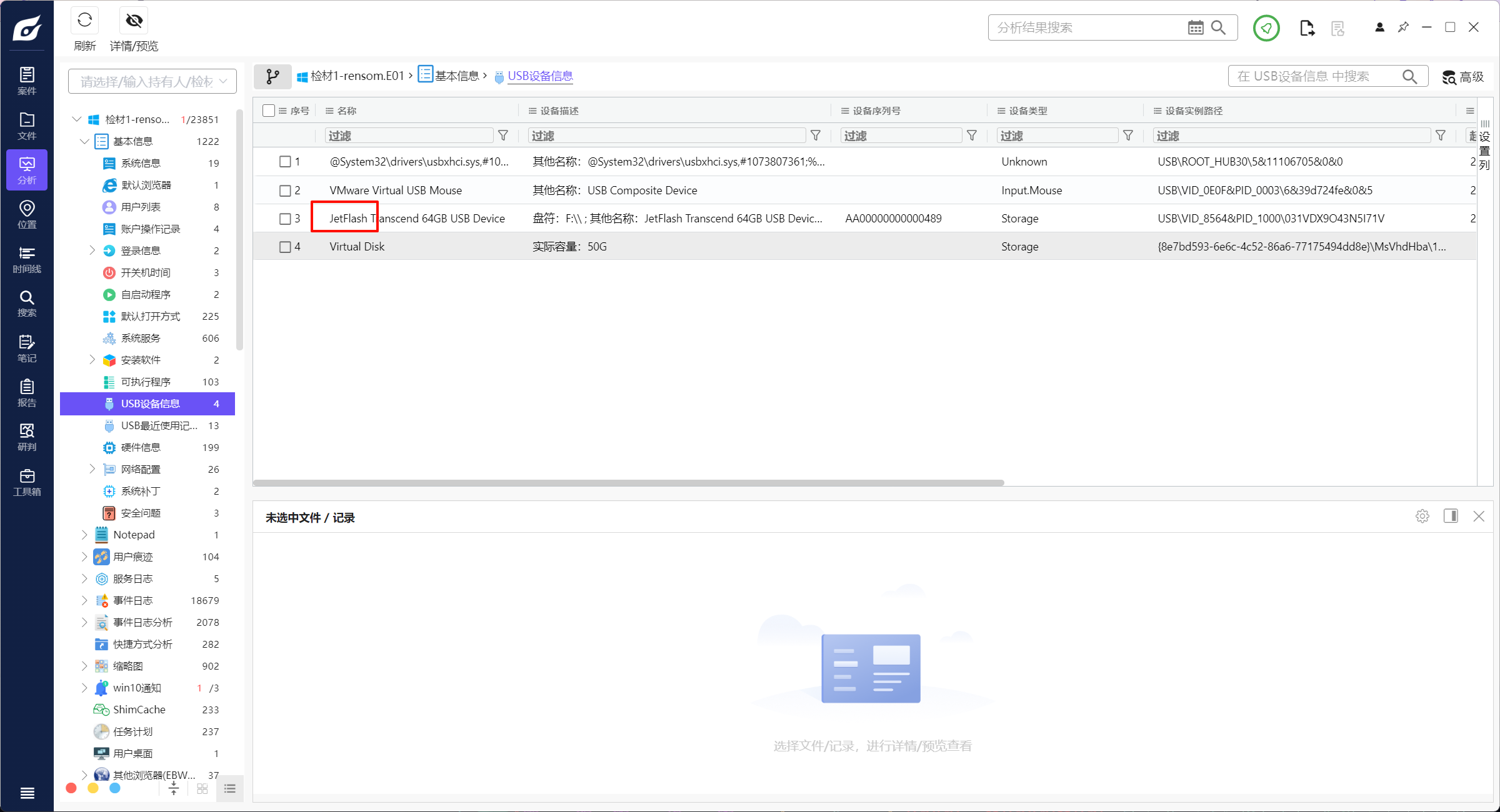Tick the checkbox for Virtual Disk row
The image size is (1500, 812).
(x=285, y=247)
